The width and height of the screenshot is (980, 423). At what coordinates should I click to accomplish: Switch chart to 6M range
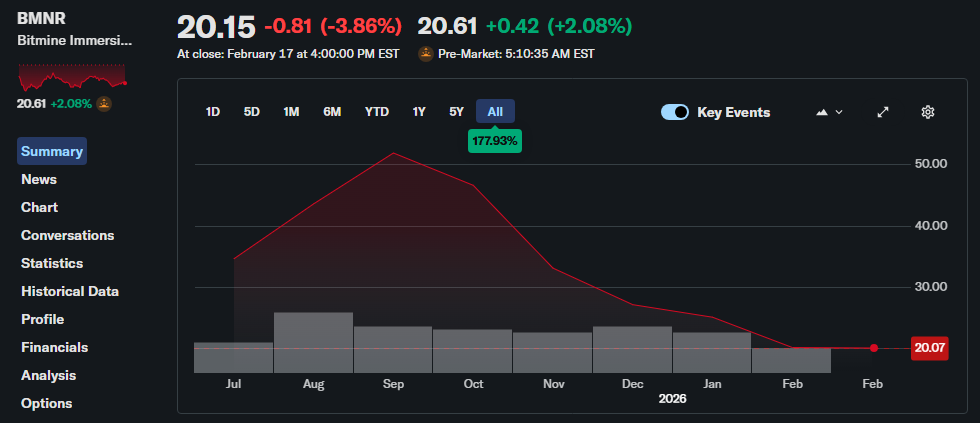pos(332,112)
